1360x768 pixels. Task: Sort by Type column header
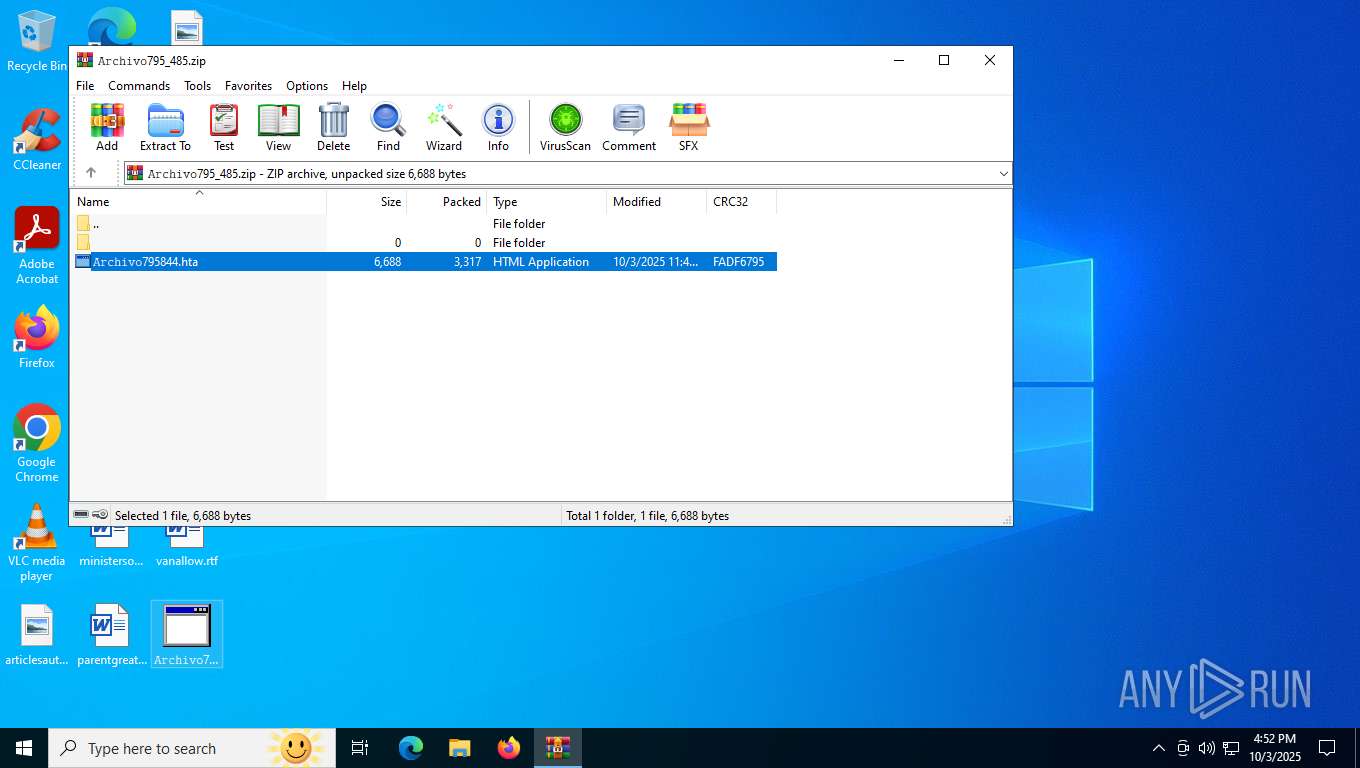tap(547, 202)
